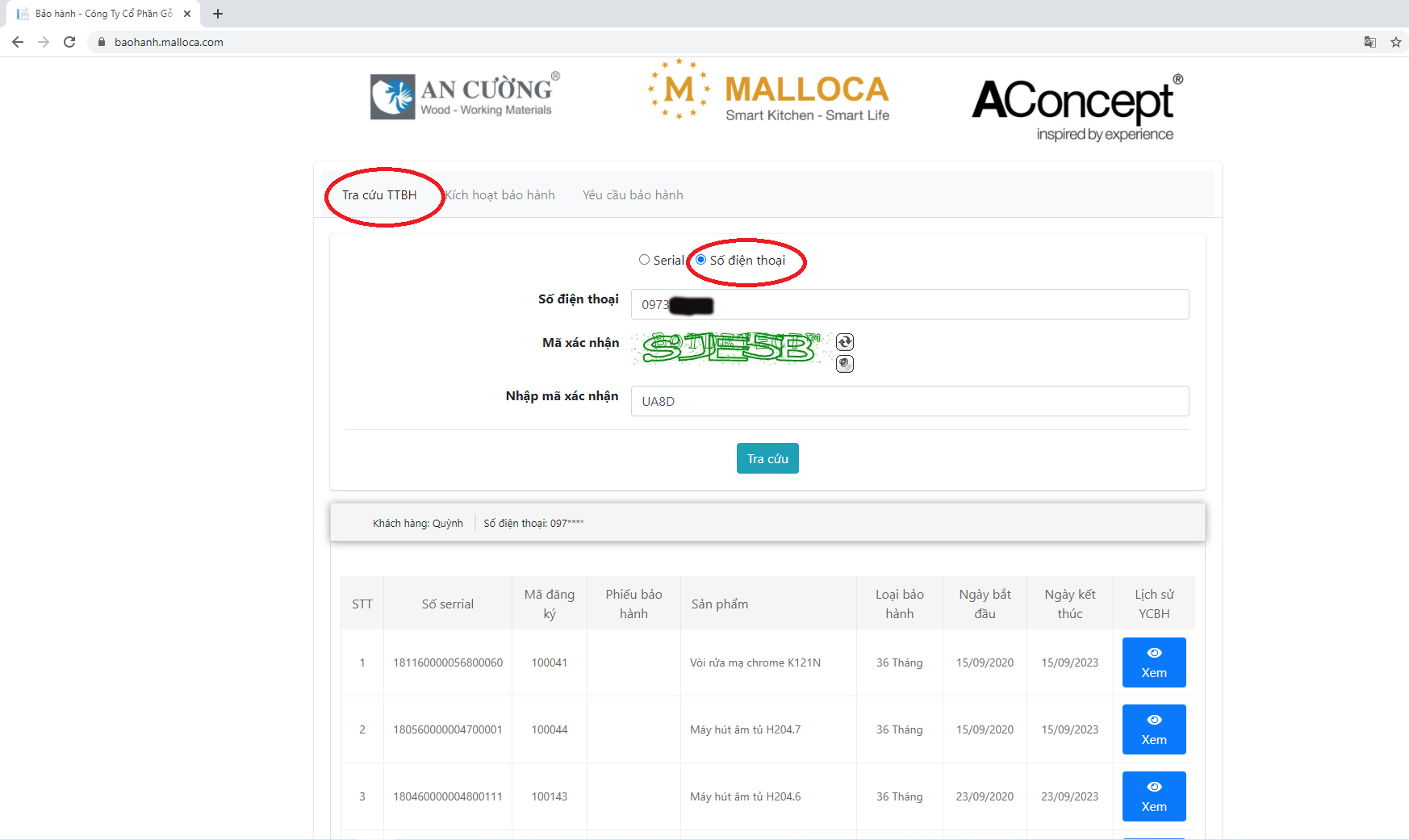Screen dimensions: 1409x840
Task: Open the Kích hoạt bảo hành tab
Action: [500, 195]
